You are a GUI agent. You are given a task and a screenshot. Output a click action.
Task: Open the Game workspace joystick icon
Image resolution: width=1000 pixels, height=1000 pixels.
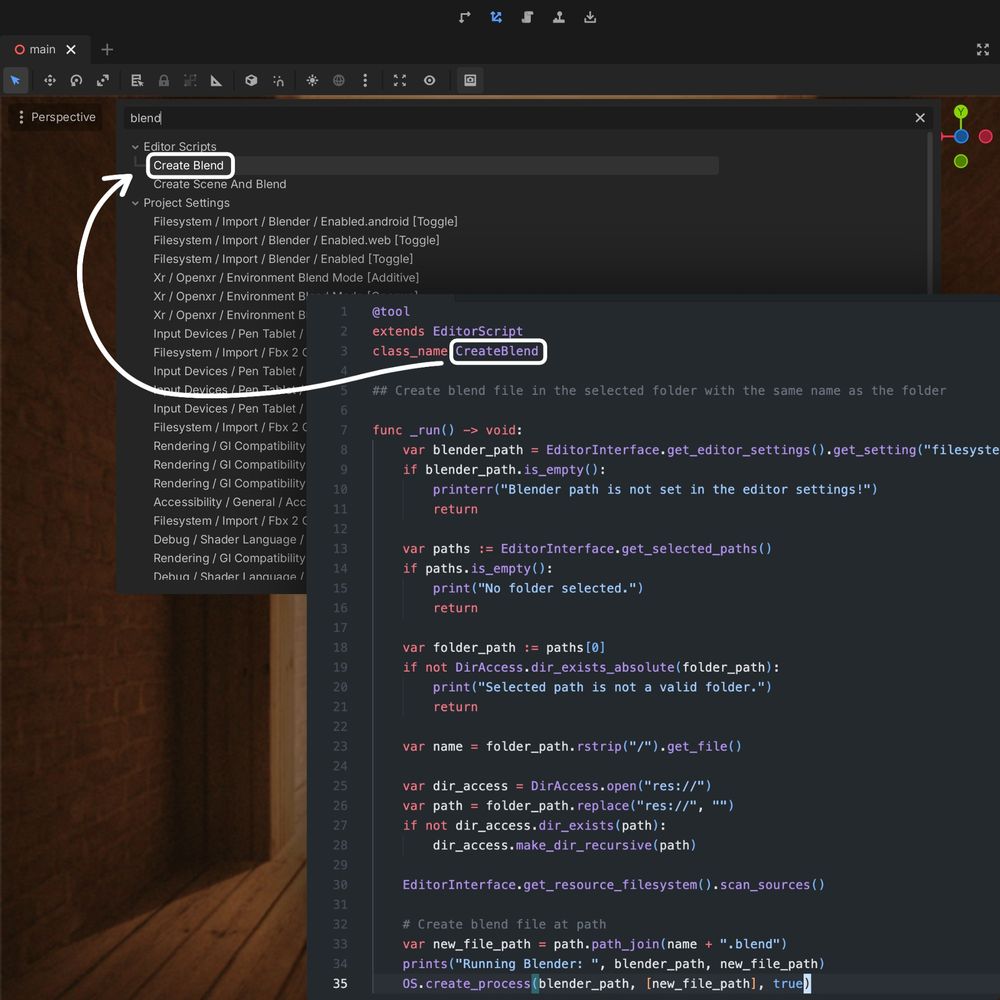pyautogui.click(x=559, y=17)
